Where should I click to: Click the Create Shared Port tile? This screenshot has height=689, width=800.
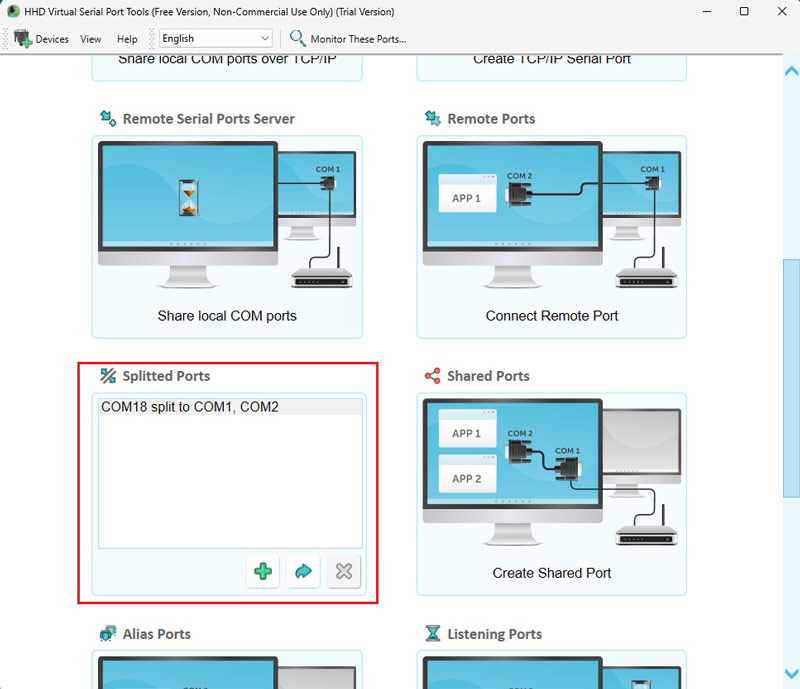tap(551, 490)
